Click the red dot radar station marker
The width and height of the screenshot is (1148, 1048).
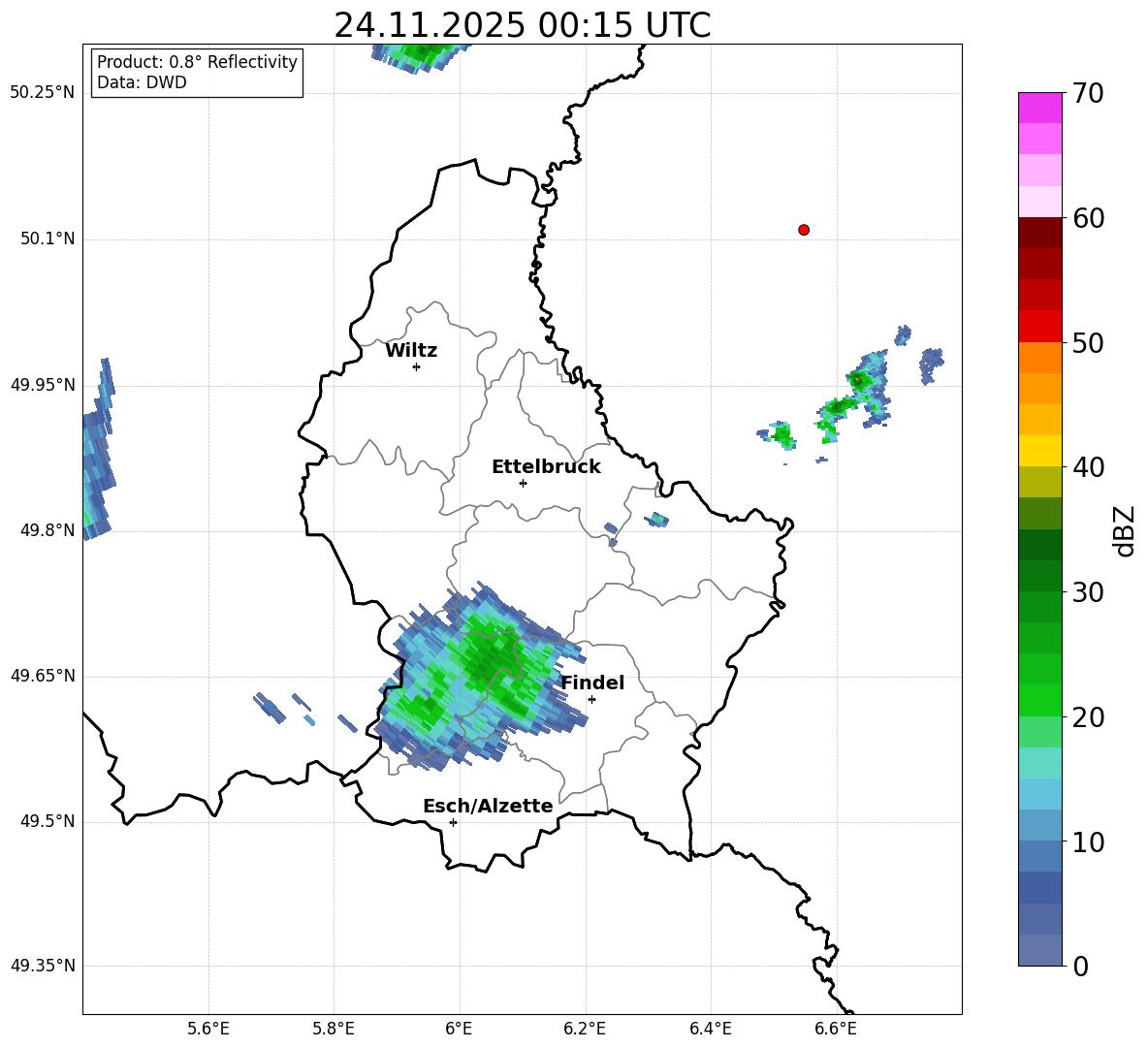(804, 230)
